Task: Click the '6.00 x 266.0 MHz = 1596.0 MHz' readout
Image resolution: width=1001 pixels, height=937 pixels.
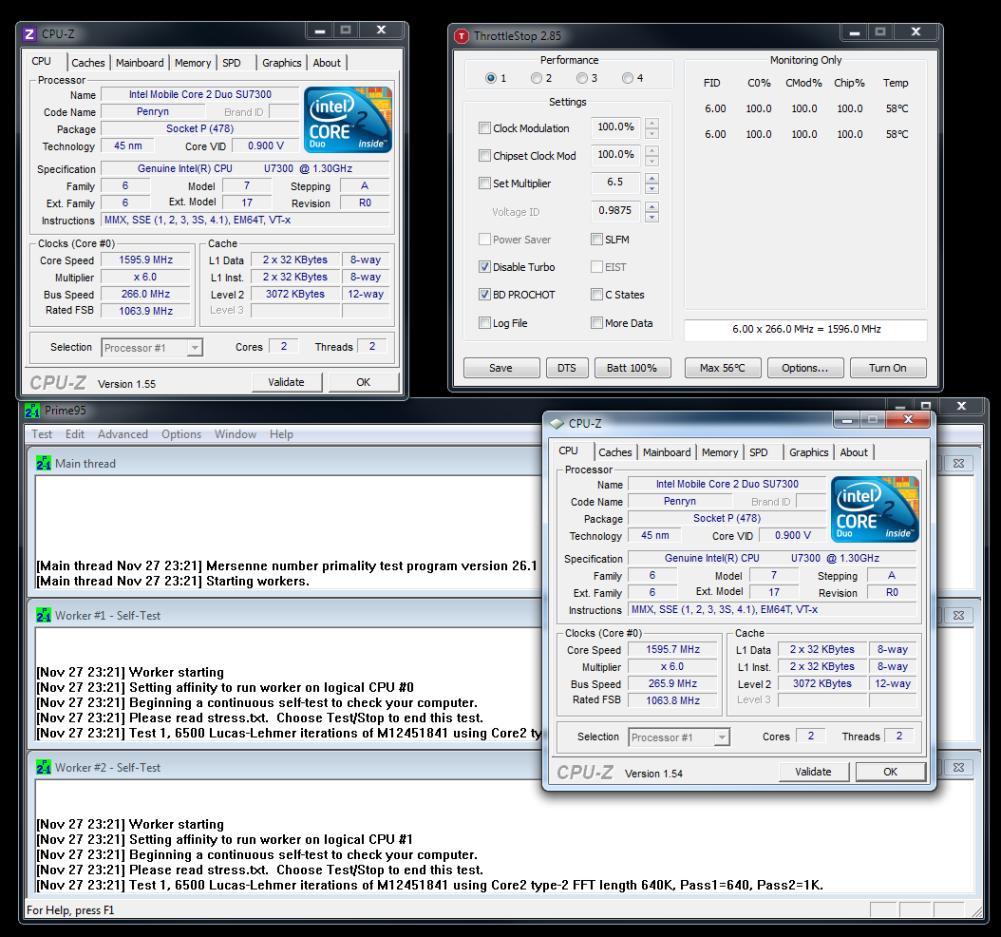Action: tap(806, 329)
